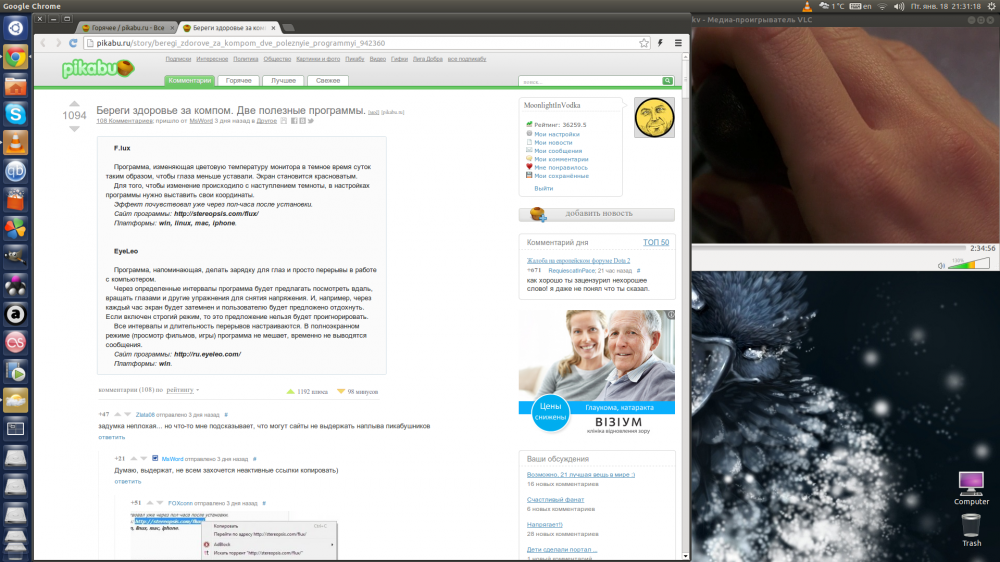
Task: Open the keyboard layout en indicator
Action: 860,6
